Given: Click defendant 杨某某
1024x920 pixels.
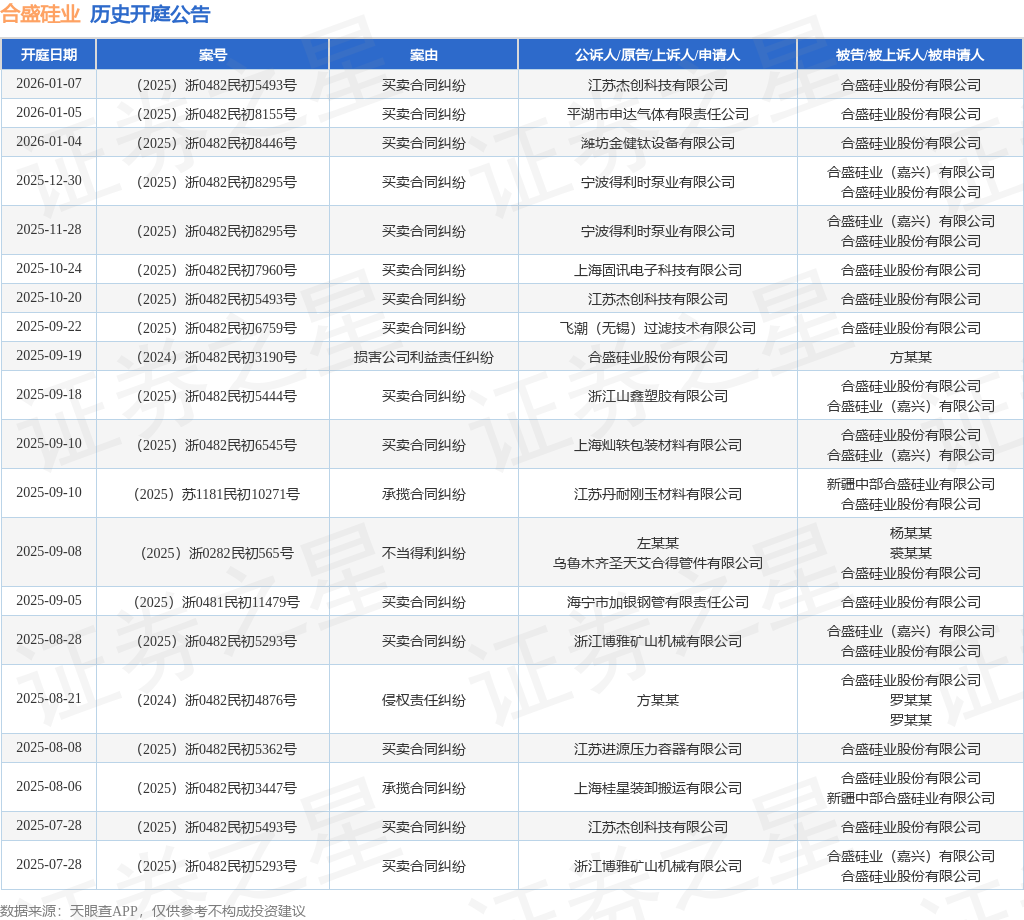Looking at the screenshot, I should (x=910, y=533).
